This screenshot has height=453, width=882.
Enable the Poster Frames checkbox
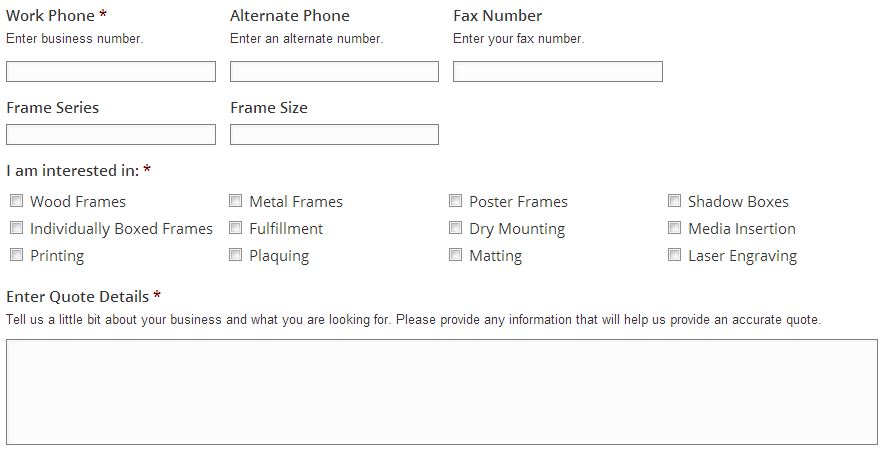(456, 201)
